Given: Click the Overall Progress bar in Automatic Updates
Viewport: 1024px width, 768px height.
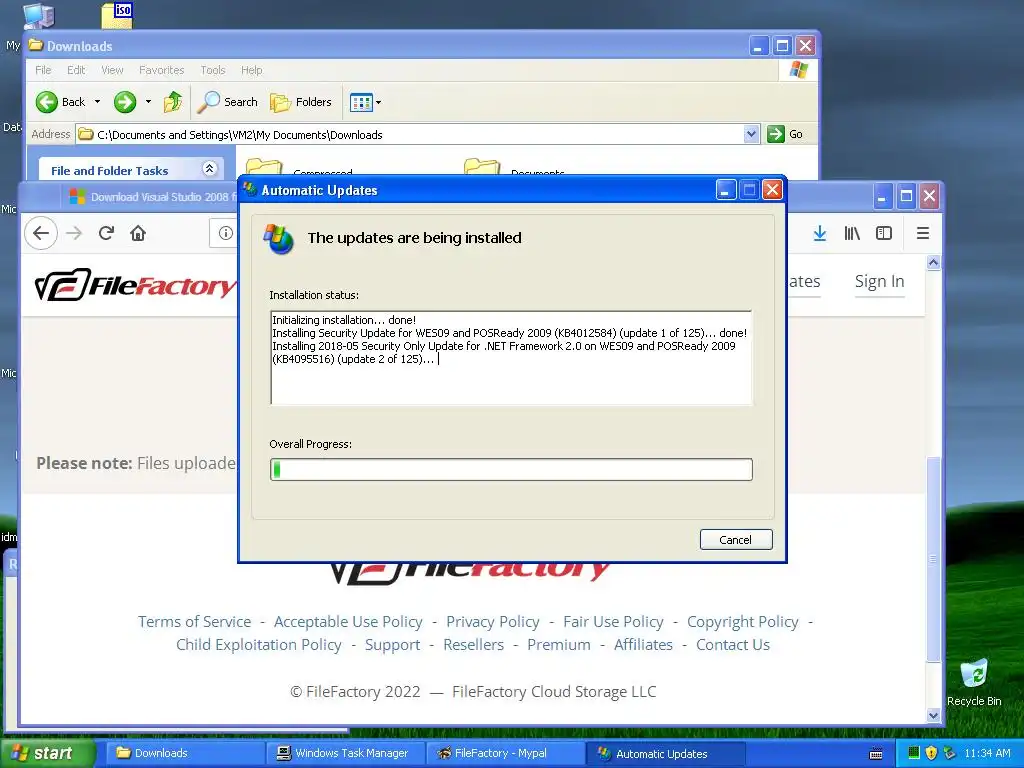Looking at the screenshot, I should click(511, 470).
